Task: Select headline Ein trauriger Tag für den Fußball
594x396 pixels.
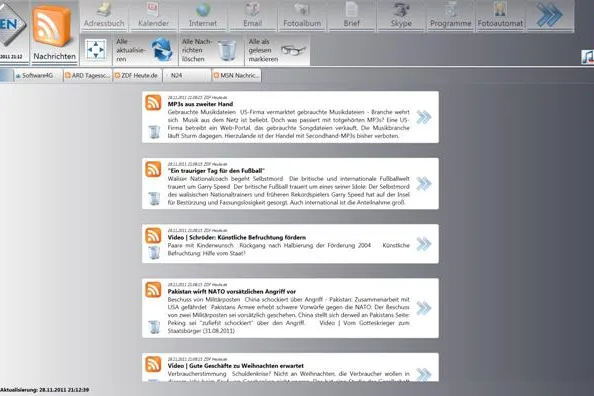Action: tap(216, 171)
